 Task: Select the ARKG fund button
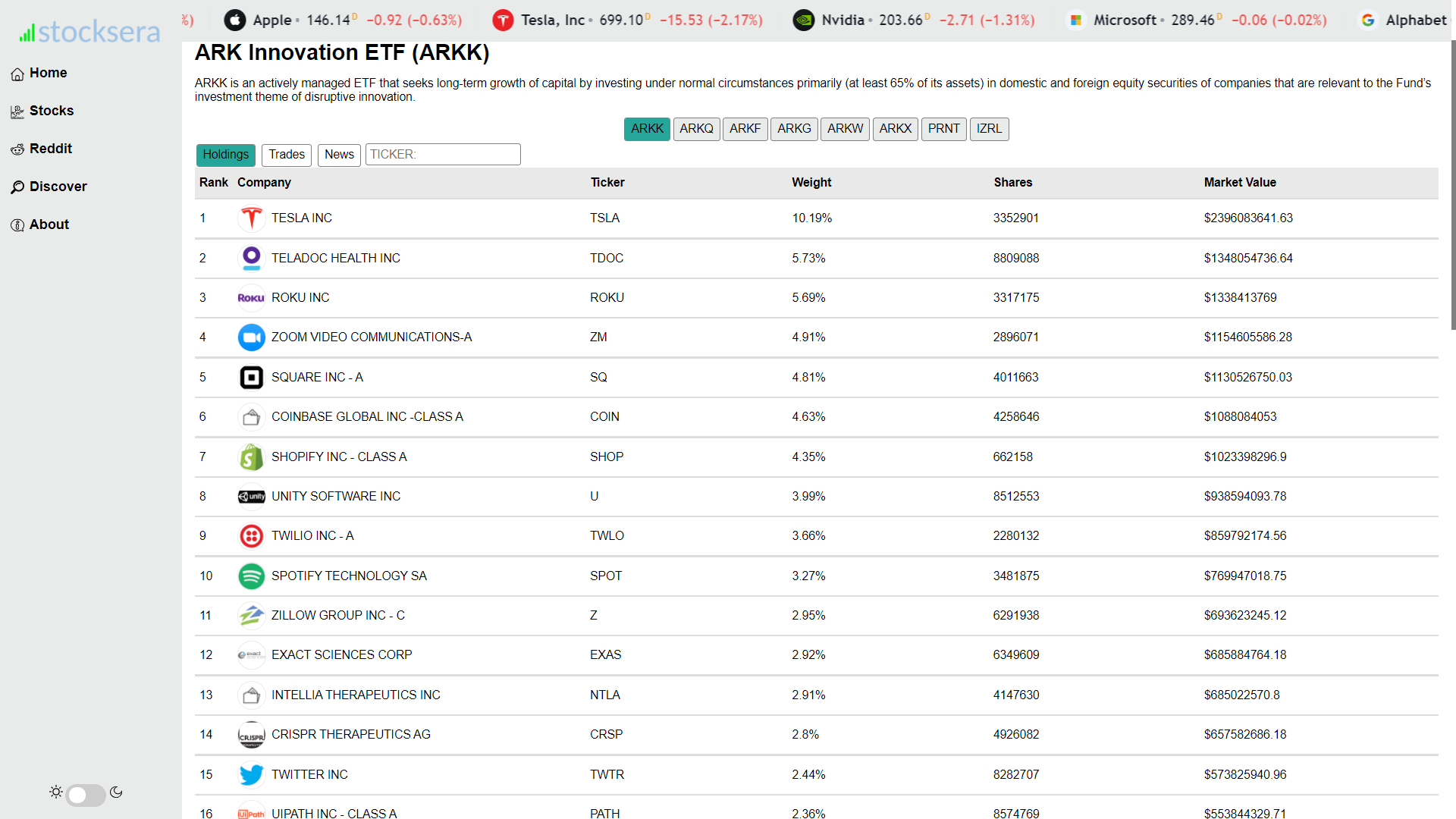[794, 129]
